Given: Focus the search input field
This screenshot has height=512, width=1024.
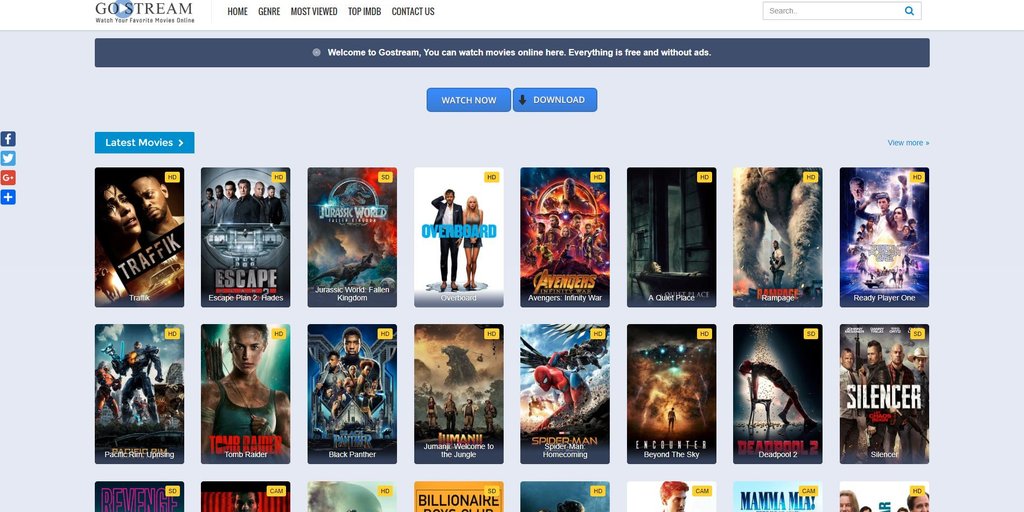Looking at the screenshot, I should tap(830, 11).
